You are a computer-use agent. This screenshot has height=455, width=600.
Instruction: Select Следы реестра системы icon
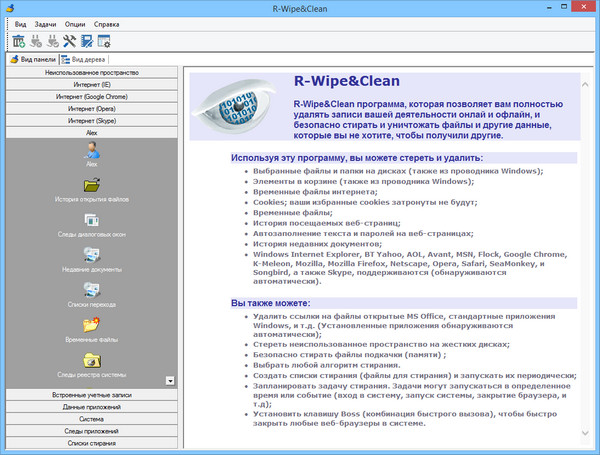(91, 359)
